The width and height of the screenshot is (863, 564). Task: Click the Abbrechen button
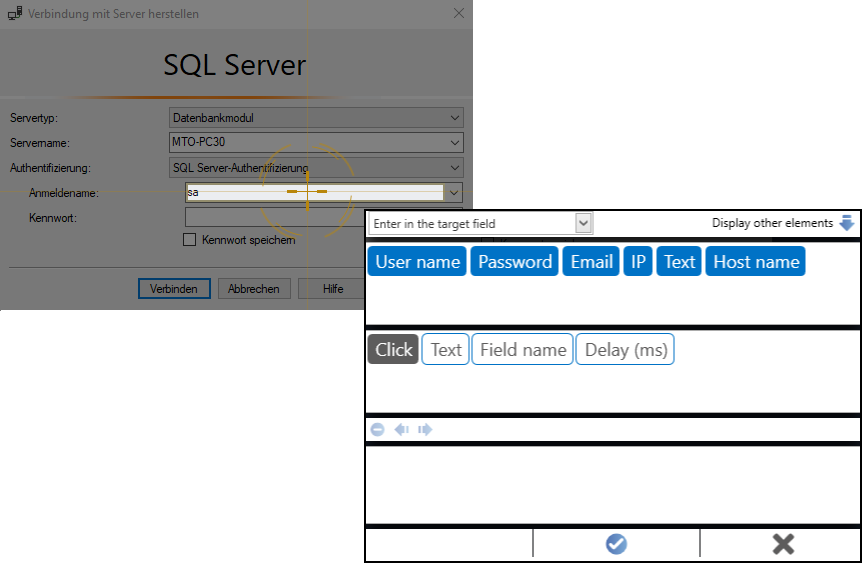tap(254, 289)
